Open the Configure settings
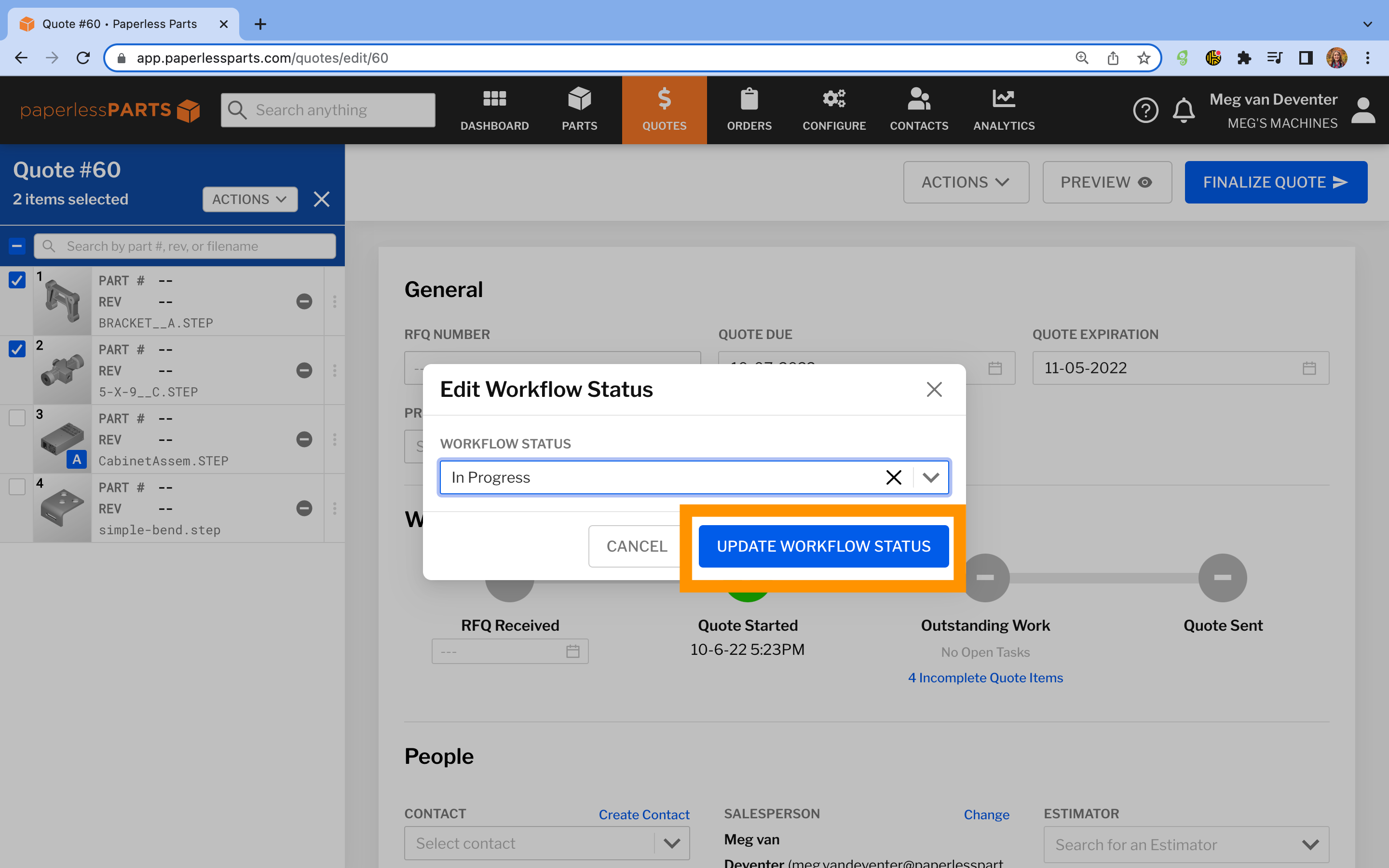Image resolution: width=1389 pixels, height=868 pixels. coord(833,110)
